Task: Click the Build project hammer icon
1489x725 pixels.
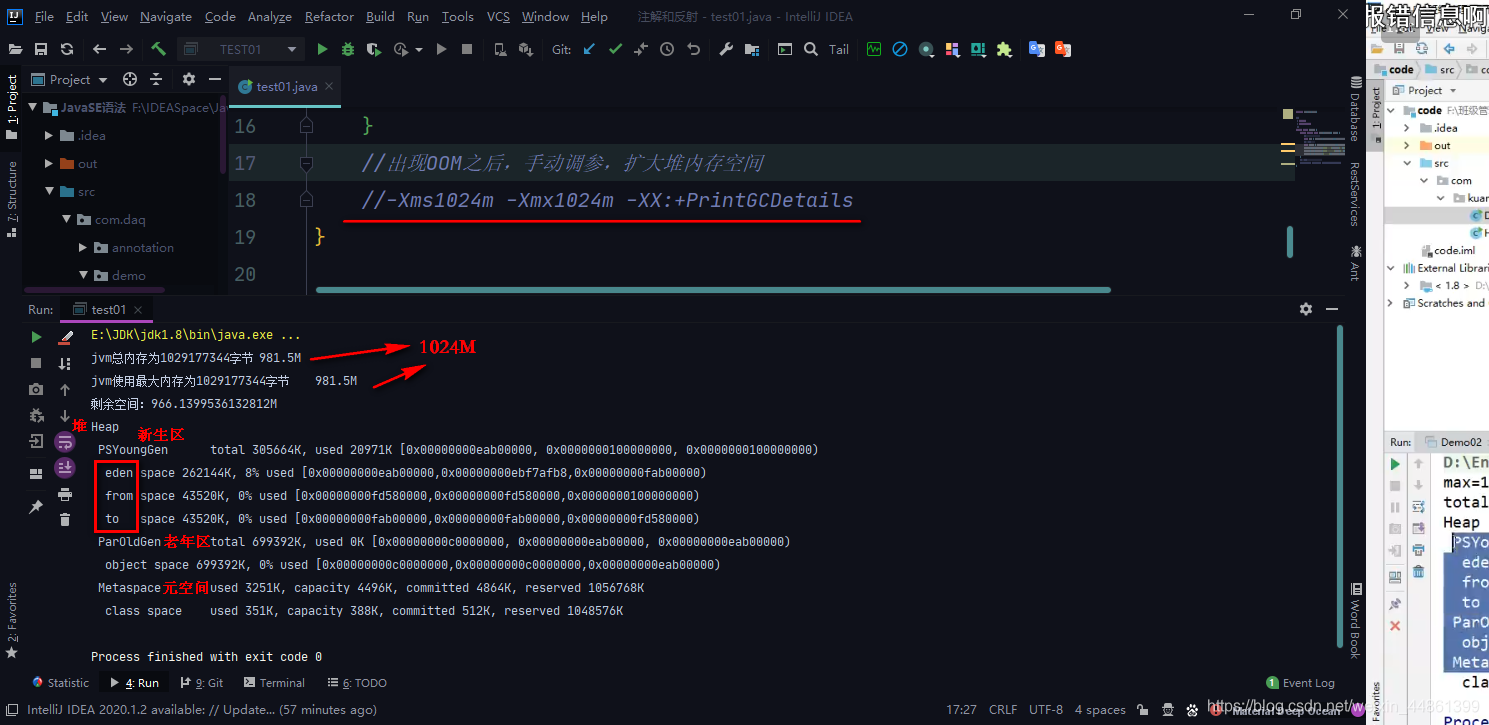Action: [x=158, y=49]
